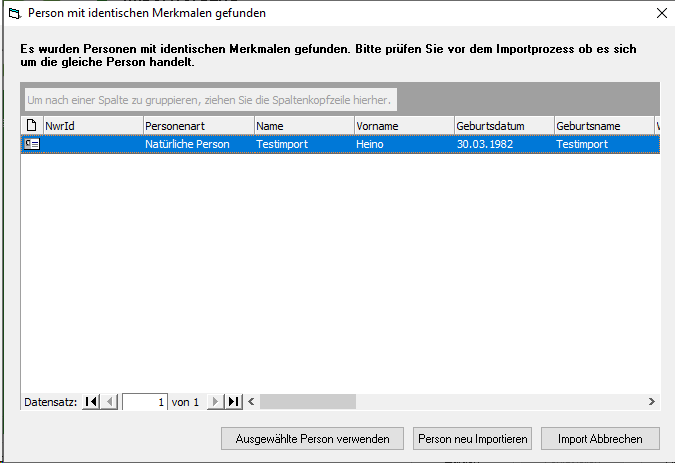Click the record number input field
Image resolution: width=675 pixels, height=463 pixels.
145,402
